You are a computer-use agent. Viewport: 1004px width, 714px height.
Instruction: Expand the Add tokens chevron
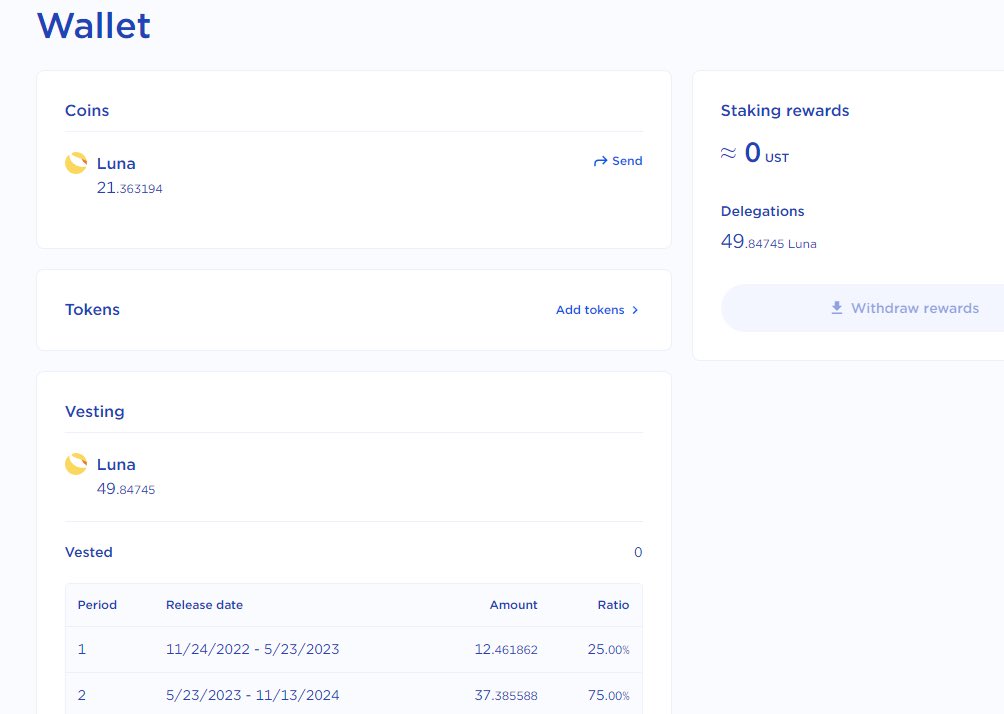coord(635,310)
